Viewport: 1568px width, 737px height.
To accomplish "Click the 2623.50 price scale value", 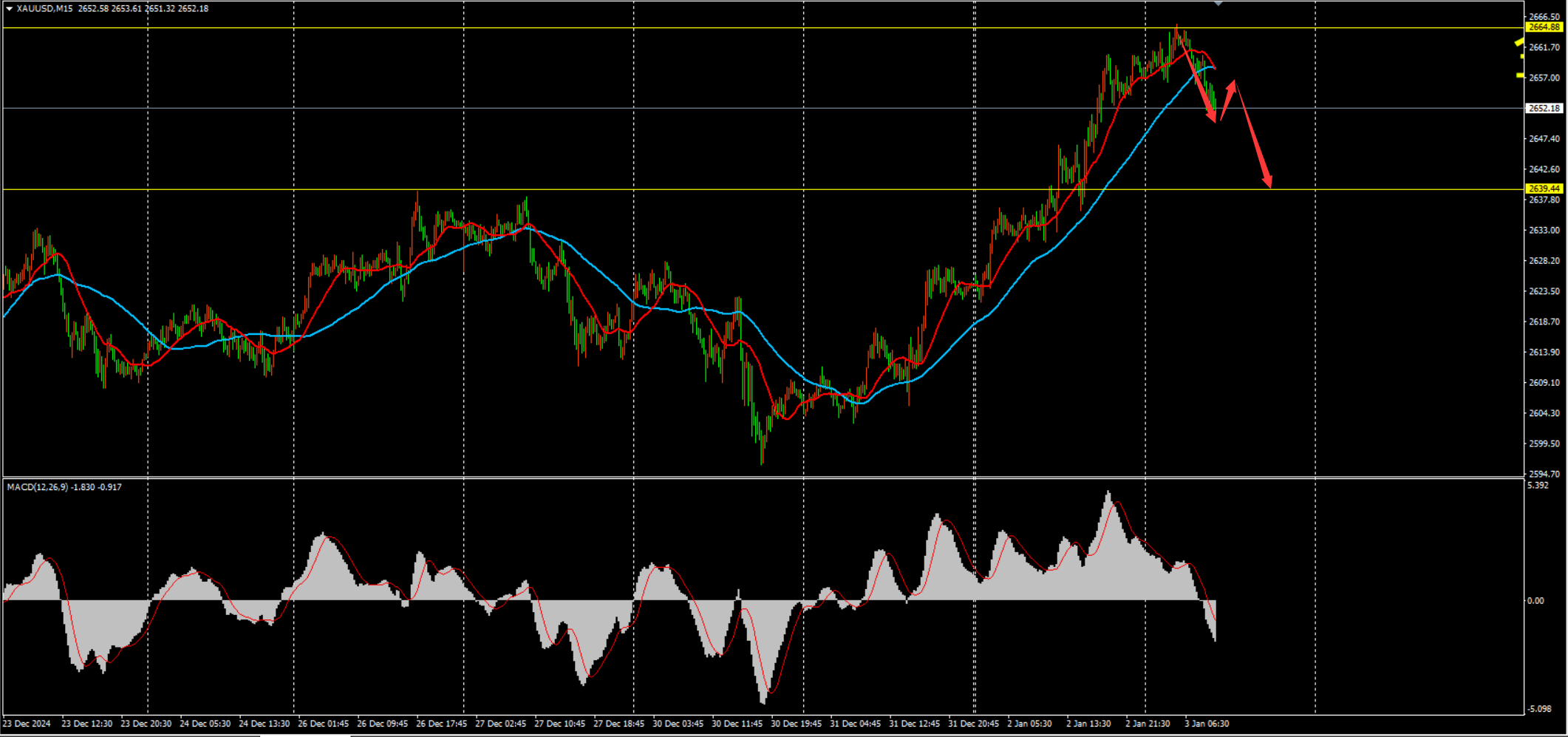I will pyautogui.click(x=1544, y=291).
